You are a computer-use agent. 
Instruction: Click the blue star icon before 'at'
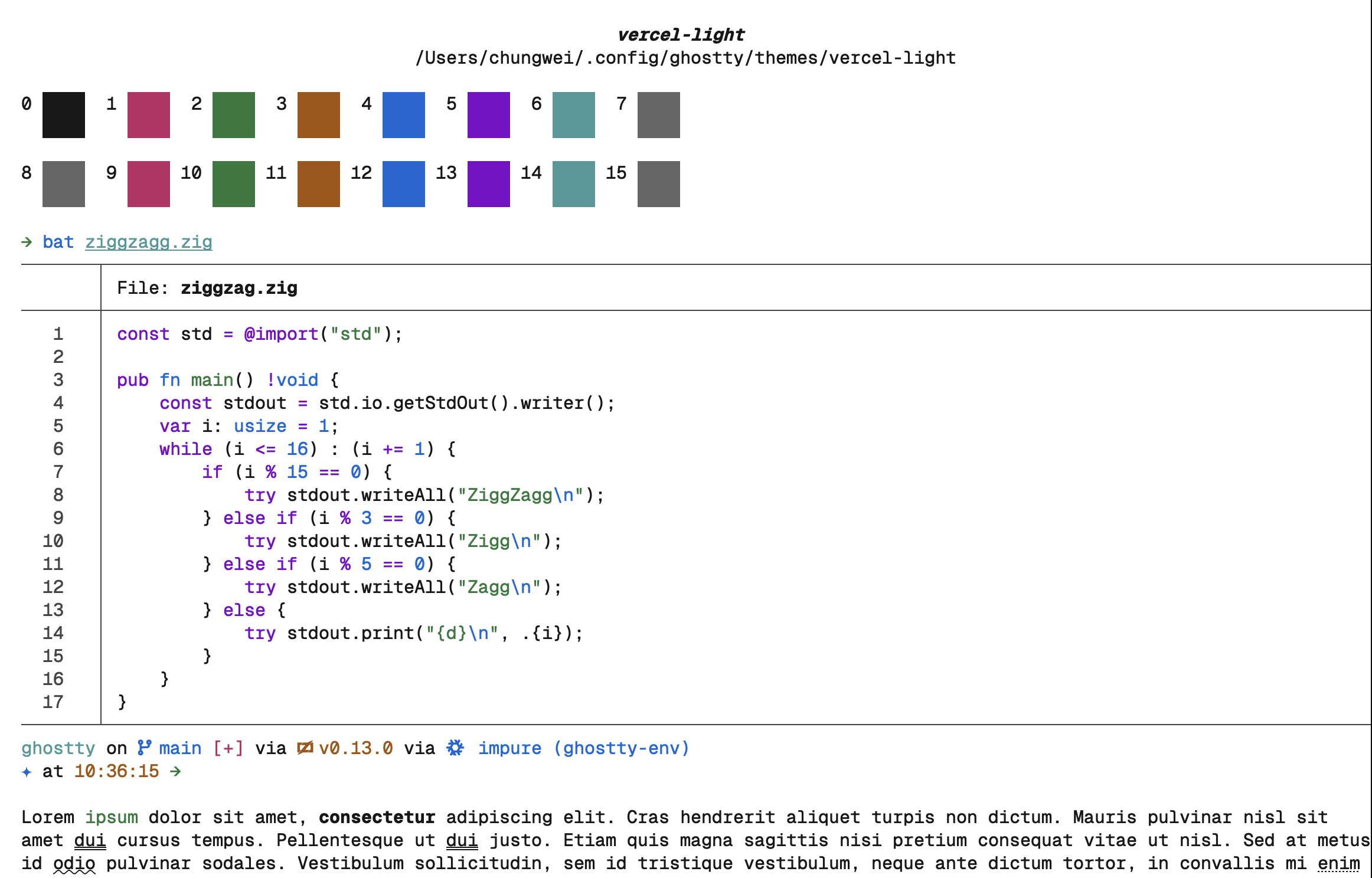tap(27, 771)
